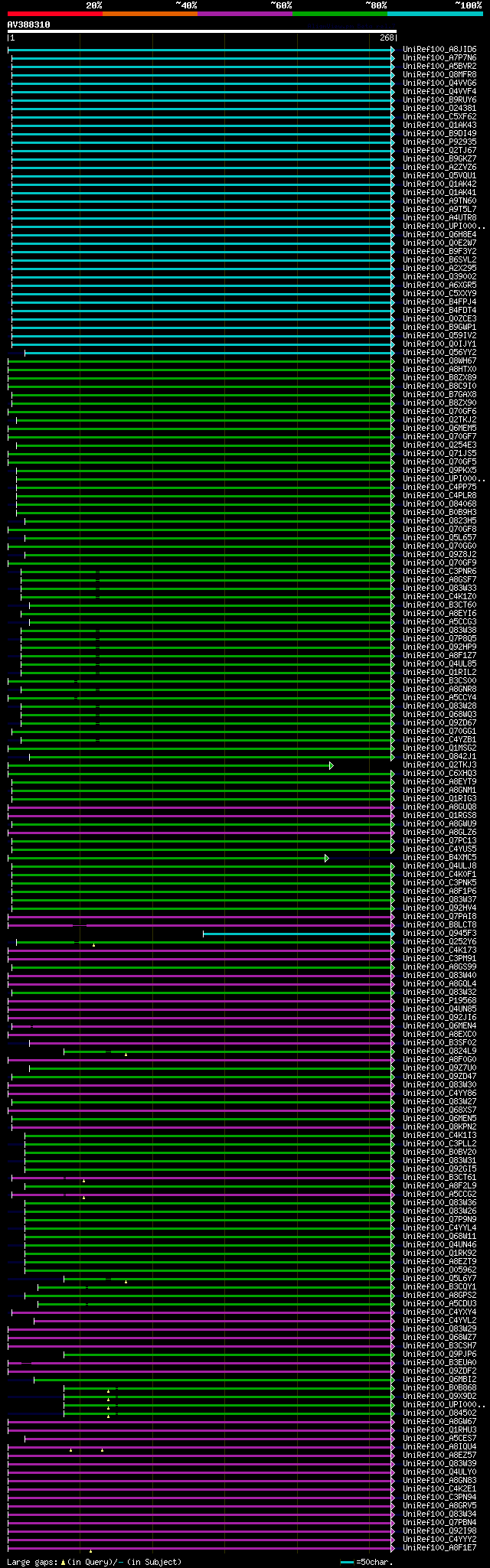Click hit label UniRef100_Q5L6Y7
This screenshot has width=490, height=1568.
[x=439, y=1279]
